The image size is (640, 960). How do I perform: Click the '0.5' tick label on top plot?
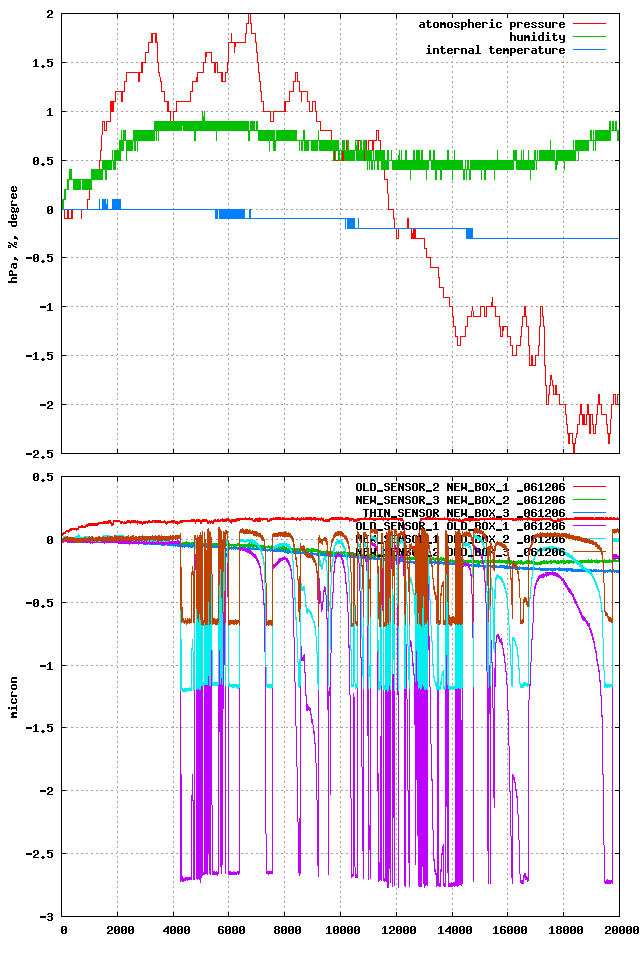click(x=42, y=160)
